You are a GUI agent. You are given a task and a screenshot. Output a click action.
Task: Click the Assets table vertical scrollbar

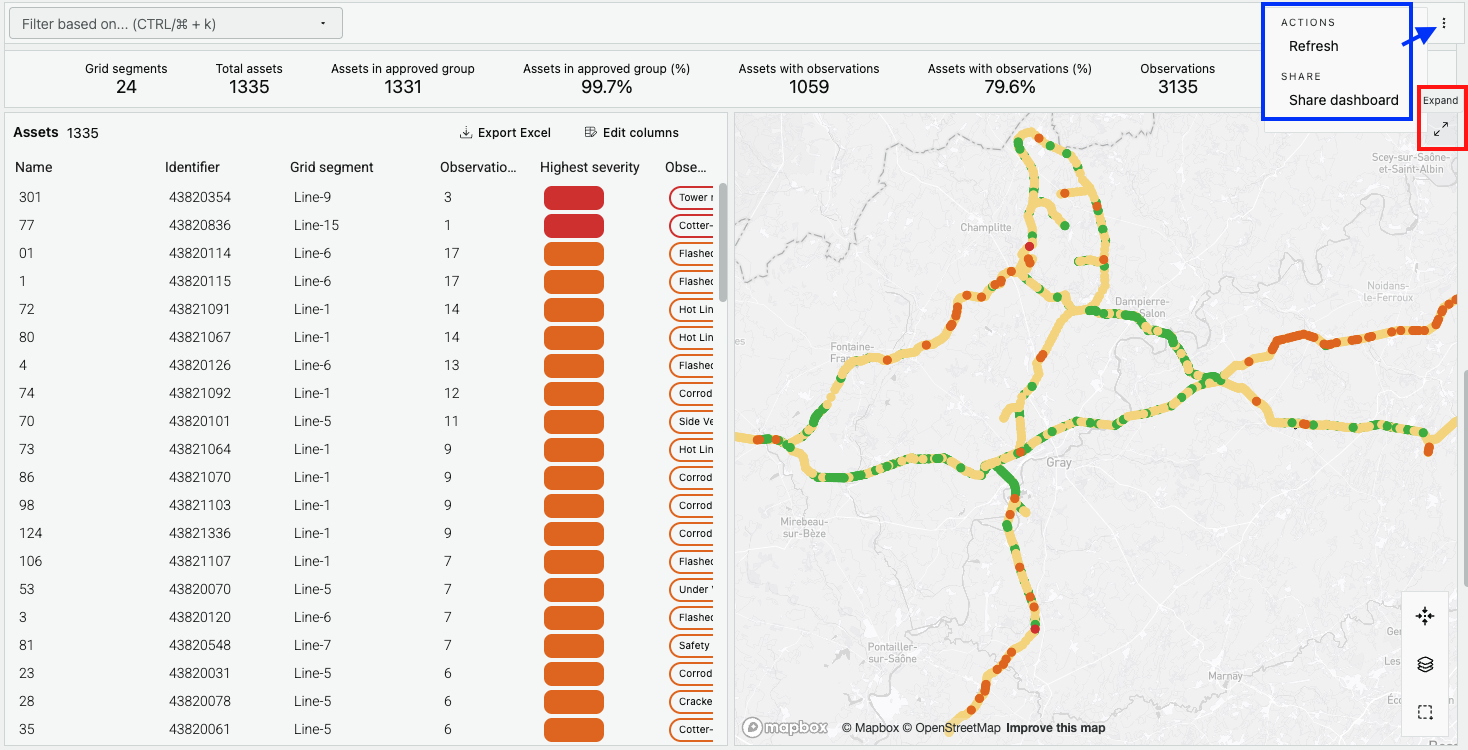click(722, 240)
